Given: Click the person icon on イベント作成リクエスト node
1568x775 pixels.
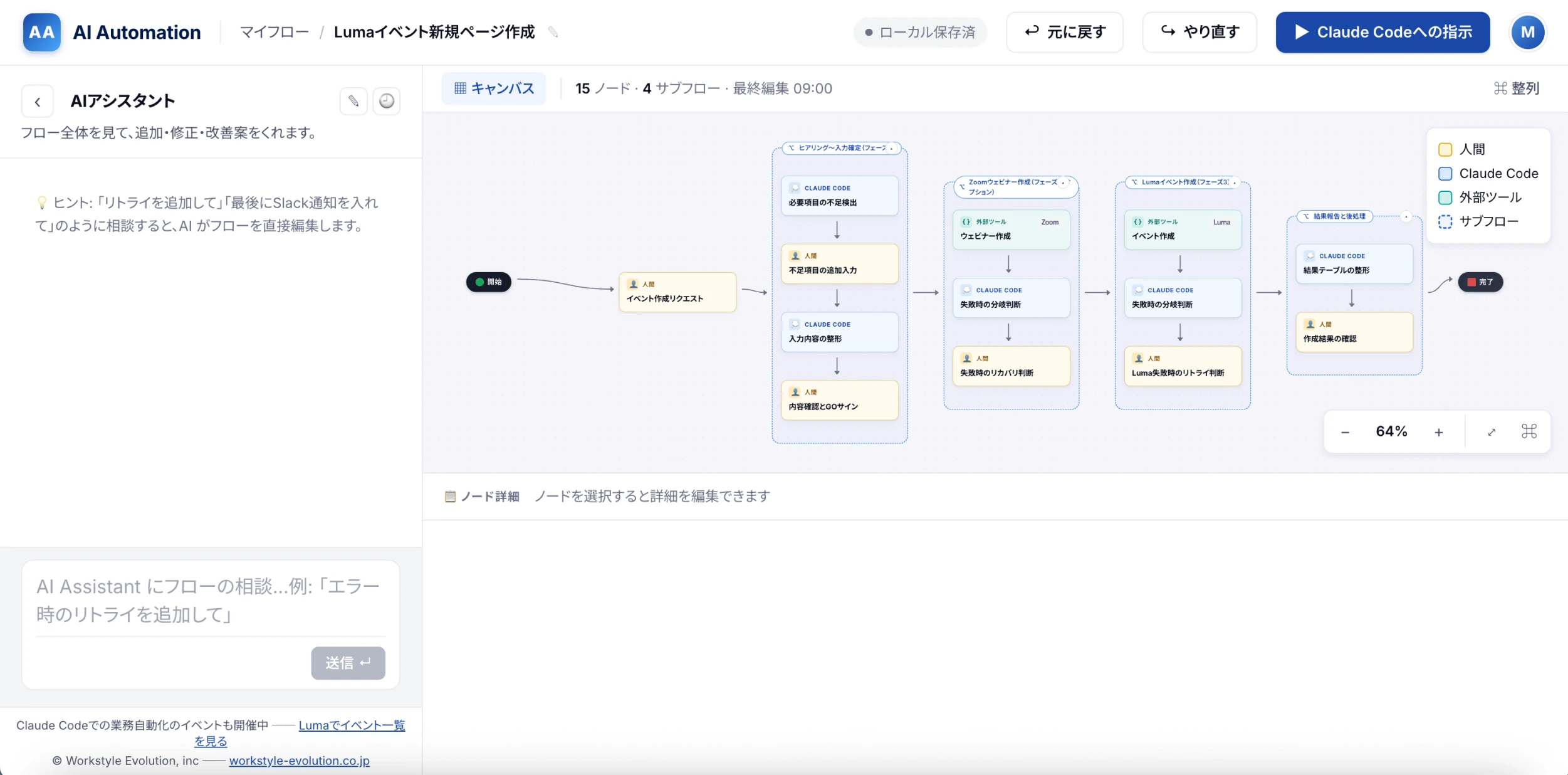Looking at the screenshot, I should (633, 284).
